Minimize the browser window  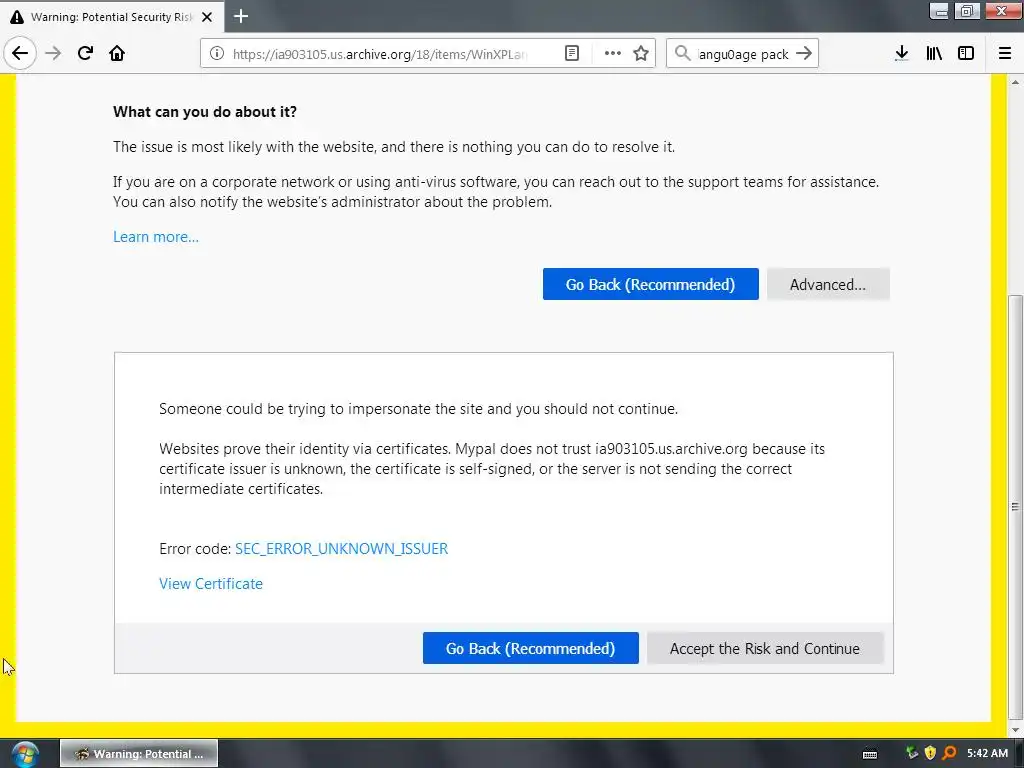pyautogui.click(x=938, y=11)
